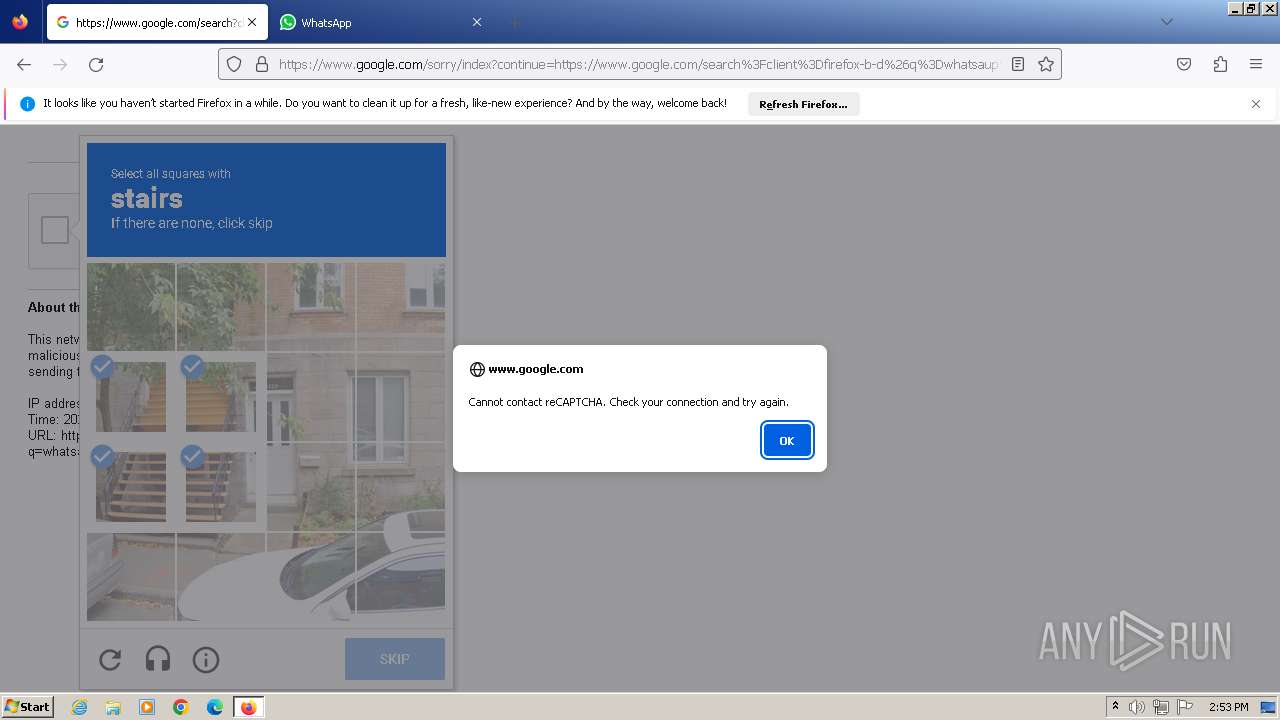Open captcha help info icon
The width and height of the screenshot is (1280, 720).
pos(206,659)
